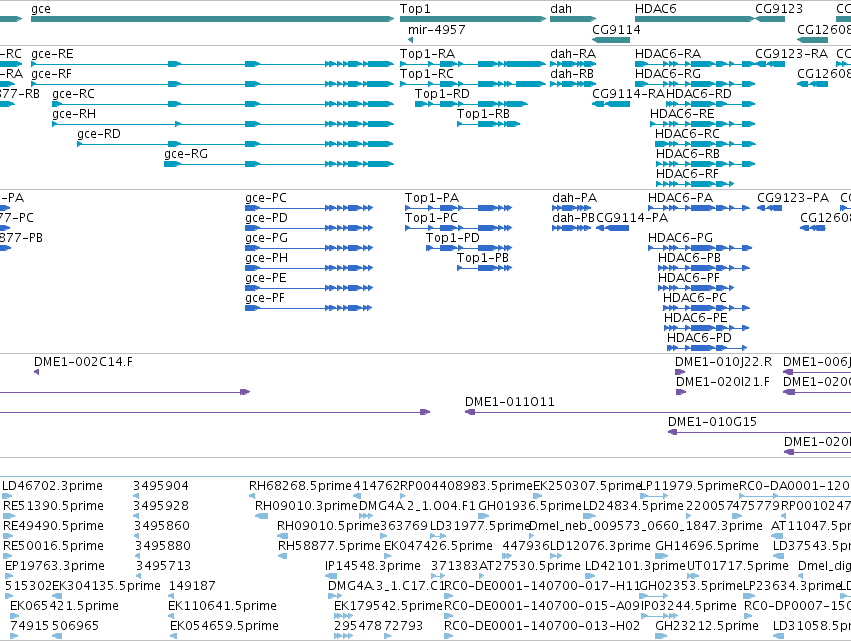Click the gce-RF transcript label

(x=51, y=74)
